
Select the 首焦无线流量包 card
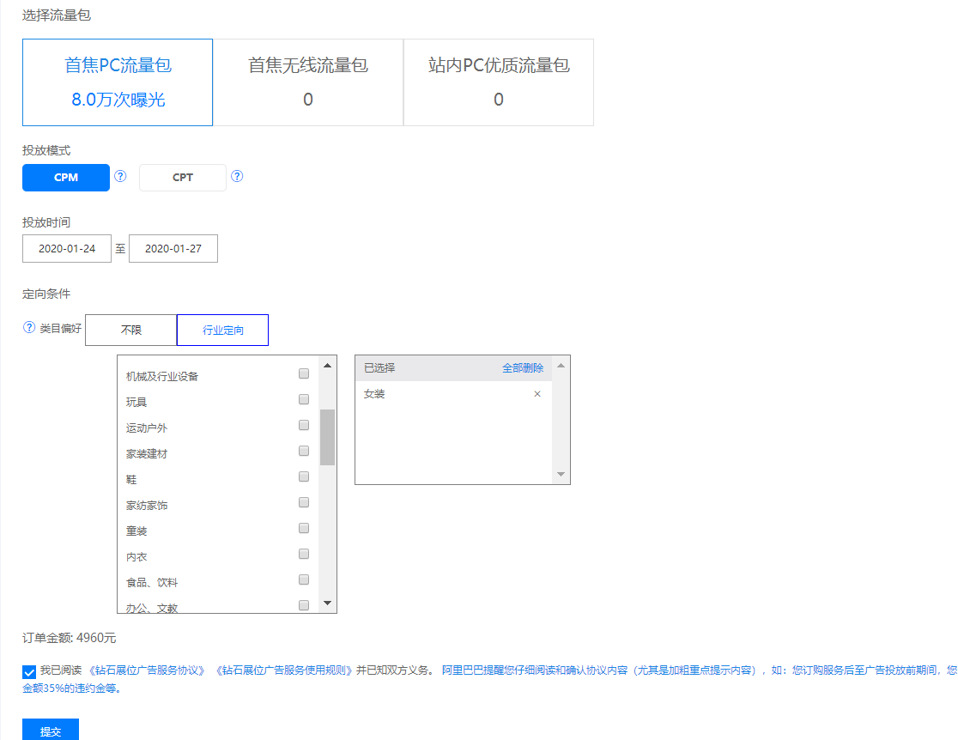click(x=308, y=82)
